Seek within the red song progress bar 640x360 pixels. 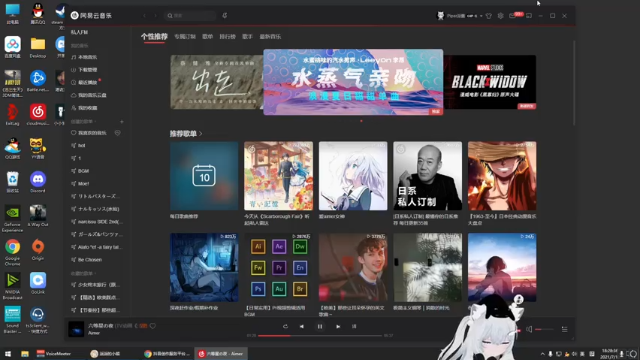pos(320,336)
